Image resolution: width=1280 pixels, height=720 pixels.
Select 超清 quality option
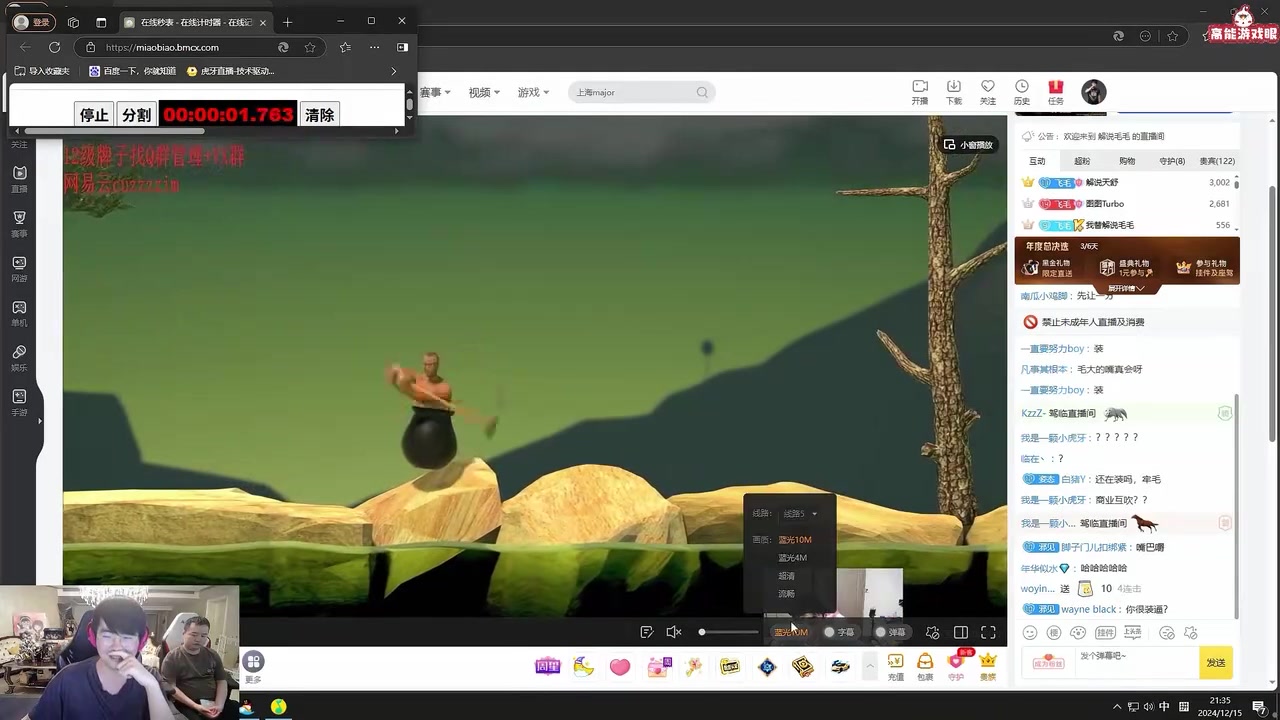786,576
